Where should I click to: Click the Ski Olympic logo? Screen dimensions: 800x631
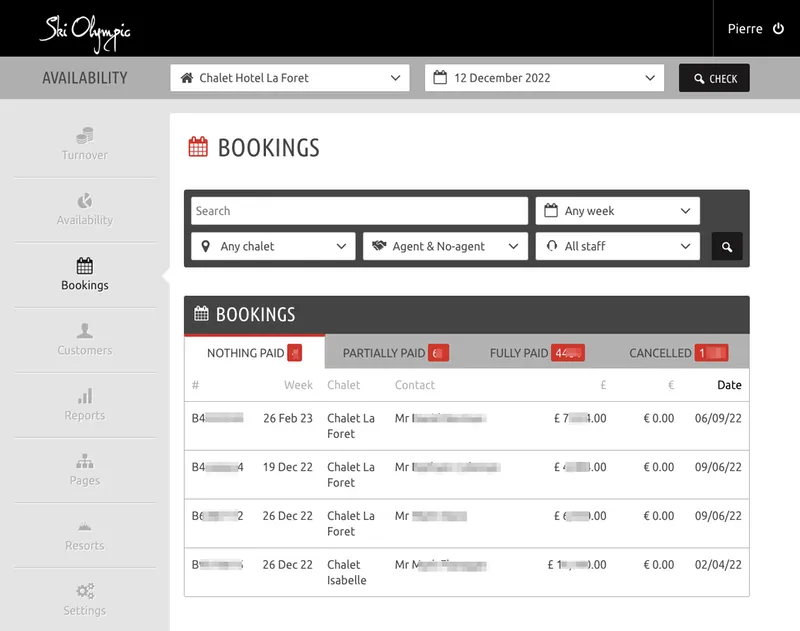click(85, 33)
